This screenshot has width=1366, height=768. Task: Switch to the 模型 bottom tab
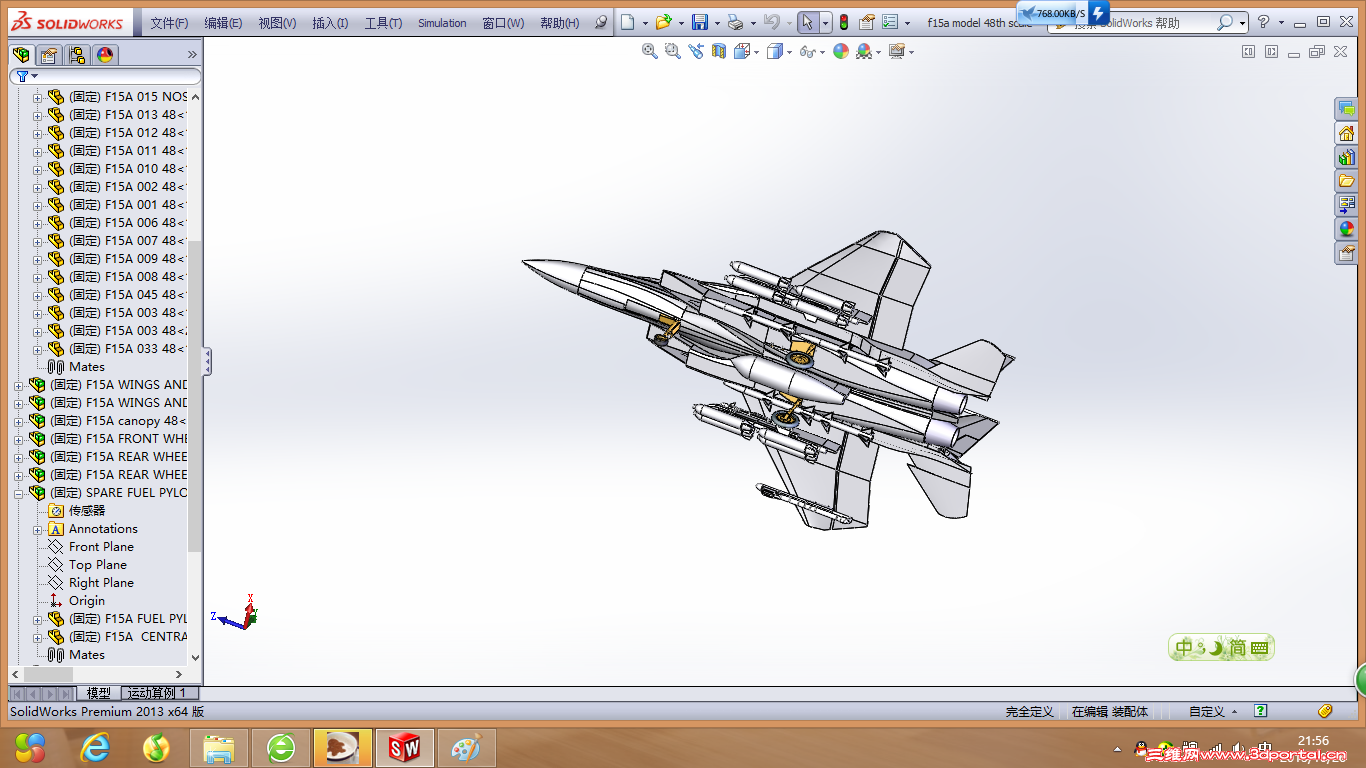(x=99, y=693)
